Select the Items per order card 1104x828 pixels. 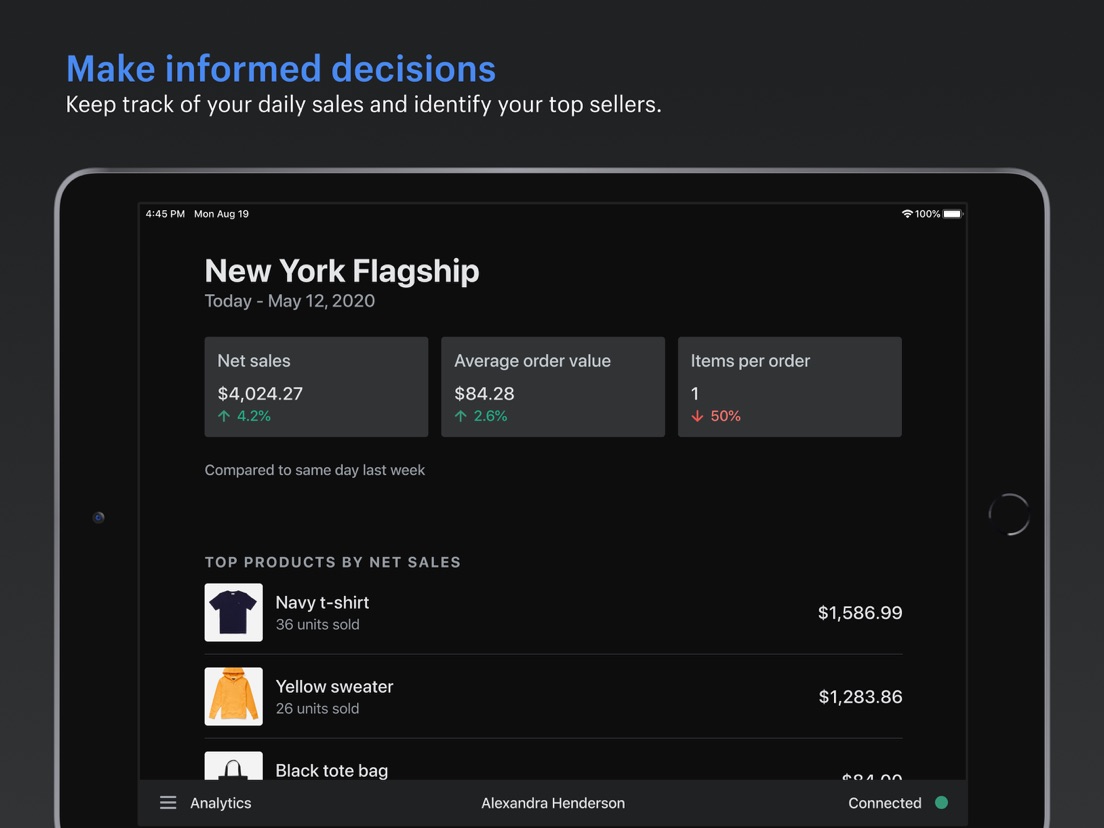790,386
